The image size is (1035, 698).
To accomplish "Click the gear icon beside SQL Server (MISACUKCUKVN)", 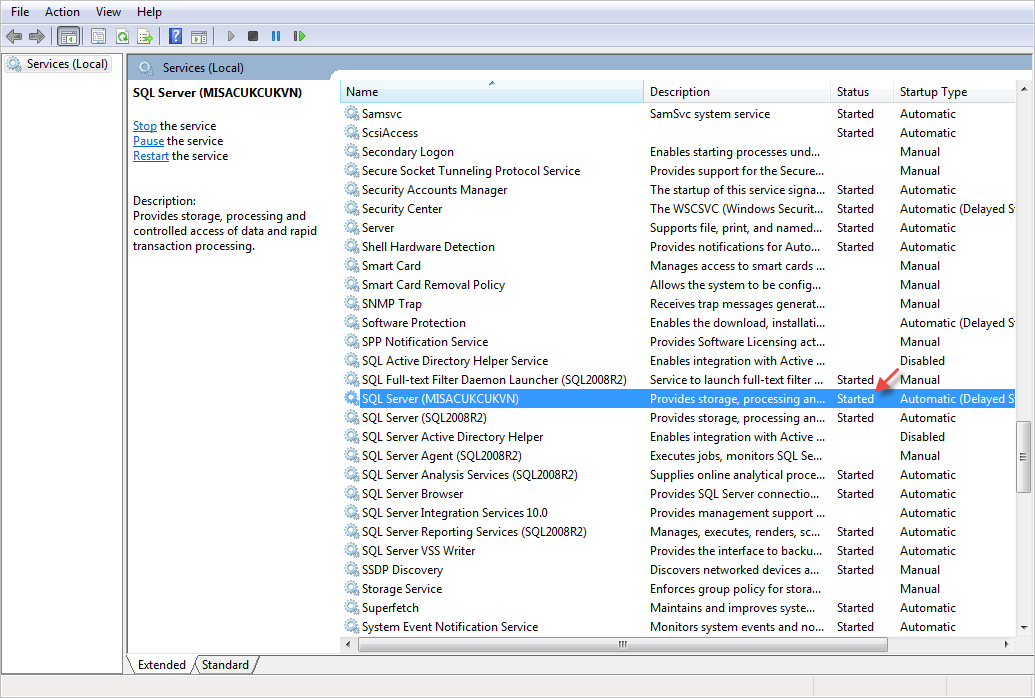I will tap(352, 399).
